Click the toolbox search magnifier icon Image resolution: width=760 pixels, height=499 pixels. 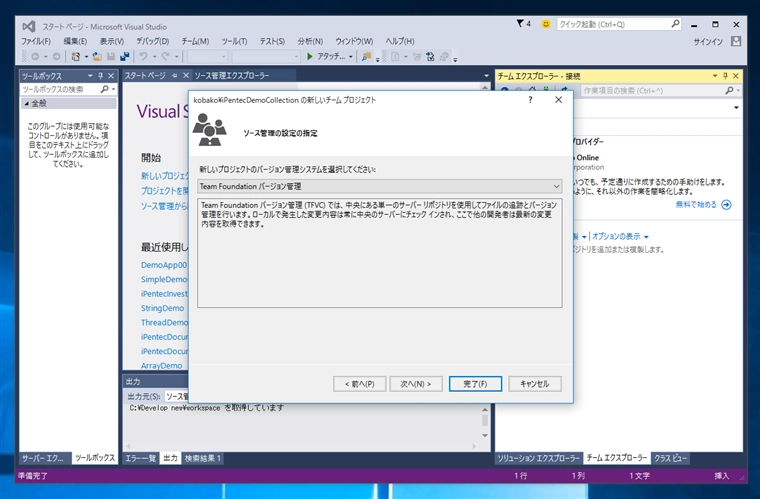[104, 89]
